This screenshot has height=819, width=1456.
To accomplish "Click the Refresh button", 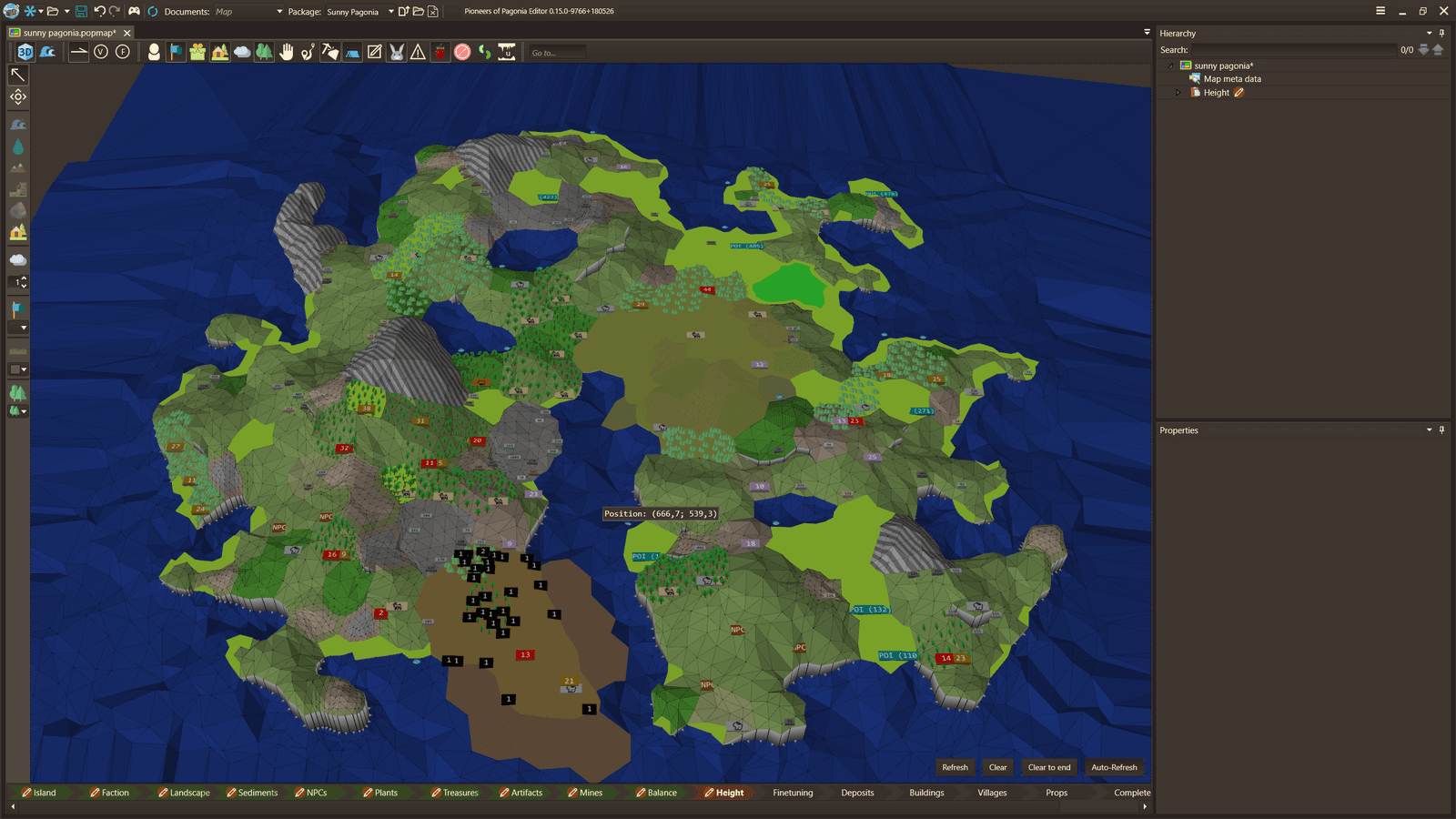I will coord(955,767).
